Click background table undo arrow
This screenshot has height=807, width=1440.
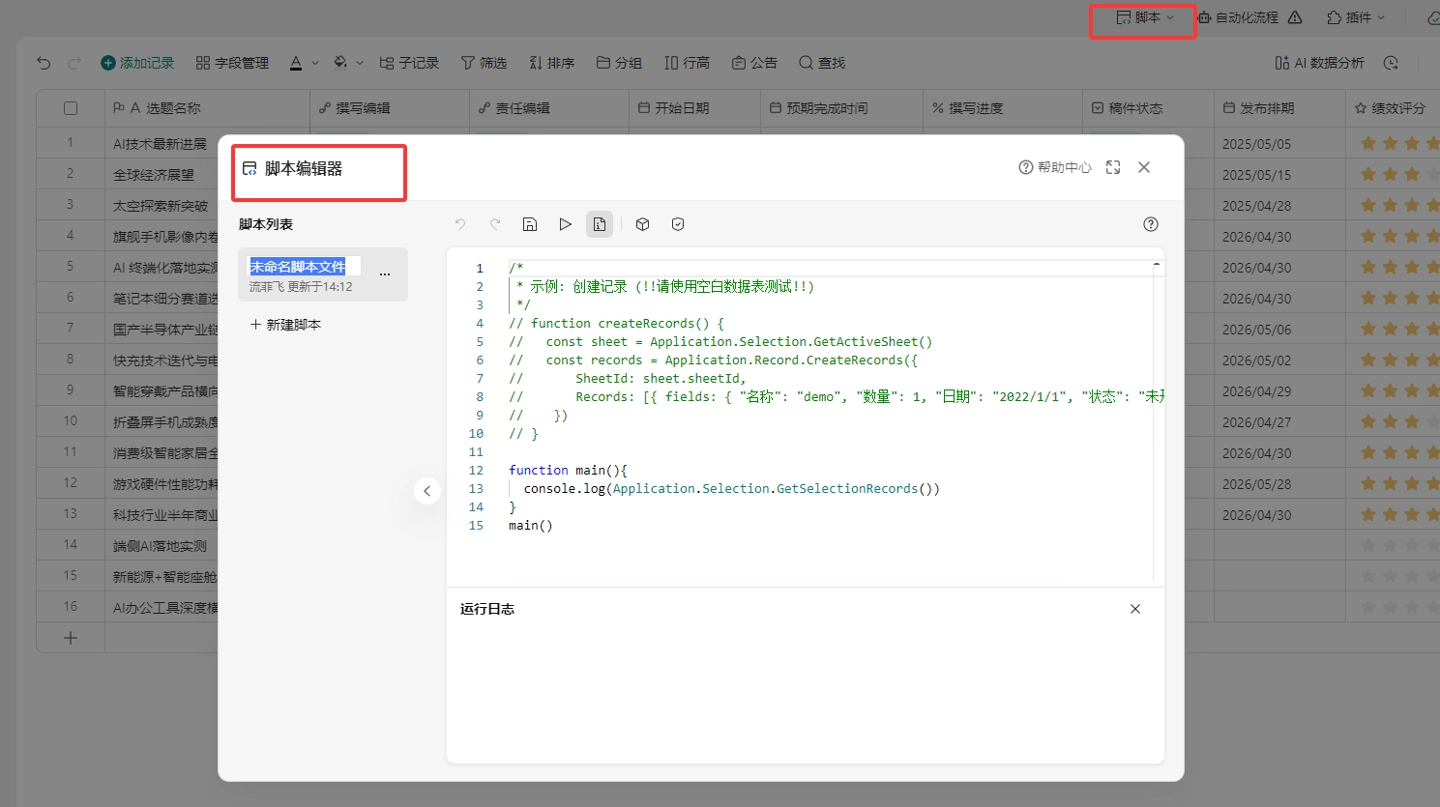[x=43, y=63]
